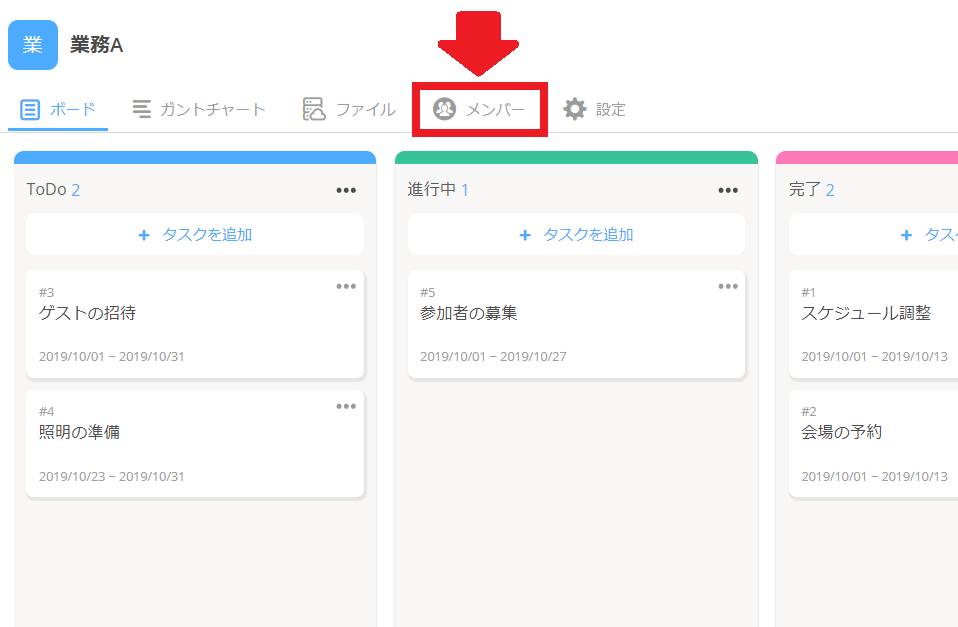Open the options menu on task 参加者の募集
Image resolution: width=958 pixels, height=627 pixels.
pos(727,286)
